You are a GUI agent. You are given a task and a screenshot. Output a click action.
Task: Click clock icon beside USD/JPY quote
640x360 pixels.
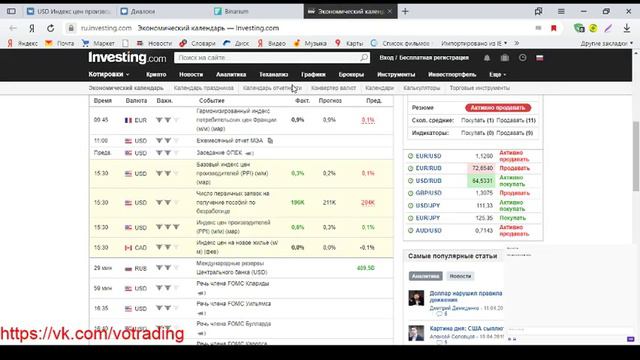pyautogui.click(x=411, y=206)
